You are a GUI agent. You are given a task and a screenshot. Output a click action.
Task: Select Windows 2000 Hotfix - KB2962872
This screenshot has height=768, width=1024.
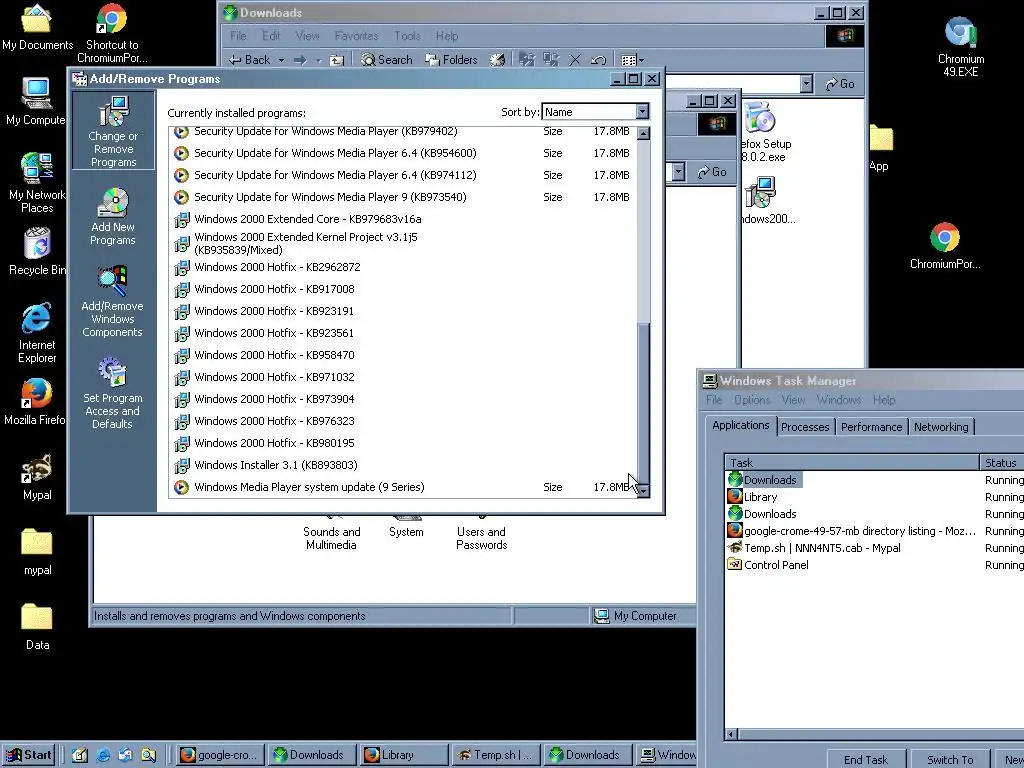click(x=404, y=267)
